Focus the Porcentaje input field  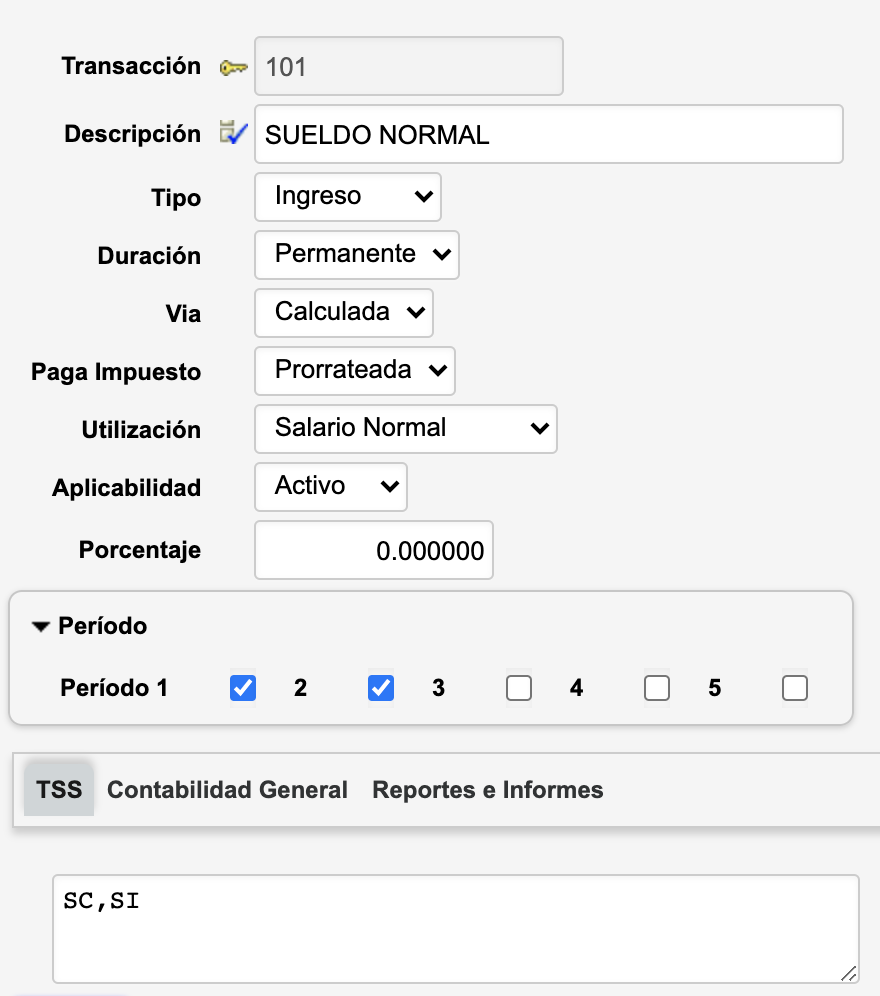pyautogui.click(x=374, y=550)
